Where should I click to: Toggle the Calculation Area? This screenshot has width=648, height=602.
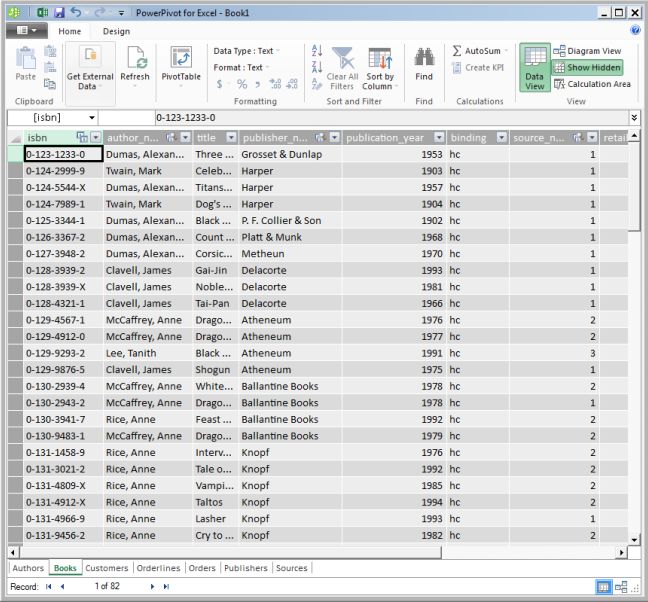(592, 84)
